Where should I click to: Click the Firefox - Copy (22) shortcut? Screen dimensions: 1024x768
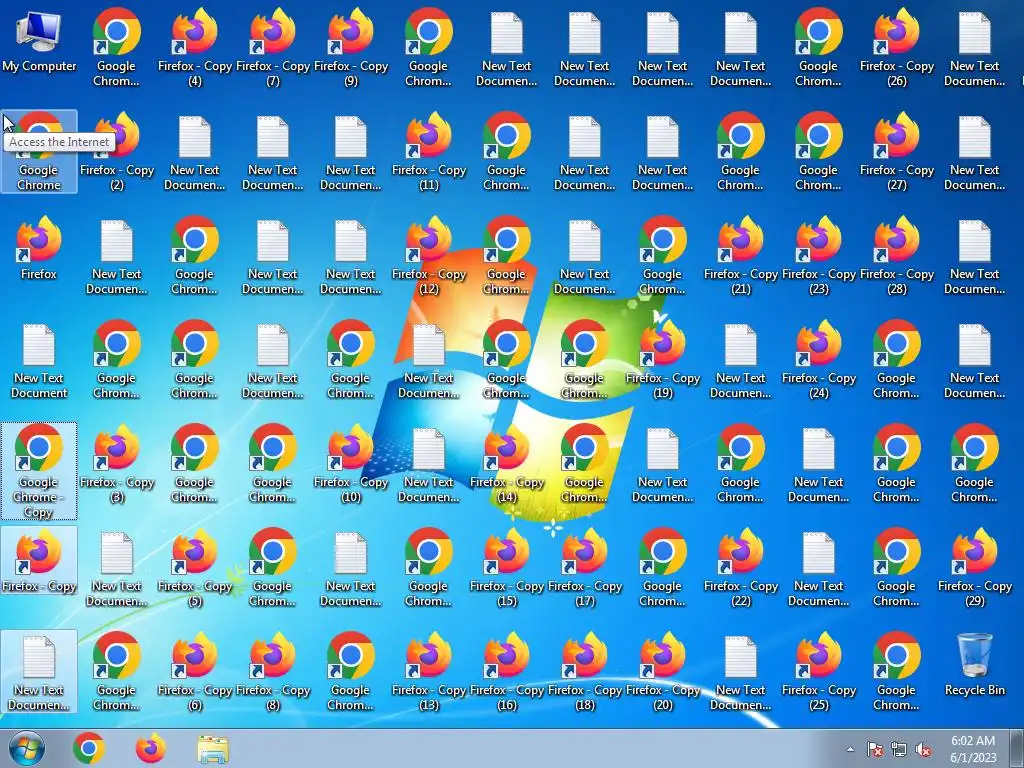point(741,568)
